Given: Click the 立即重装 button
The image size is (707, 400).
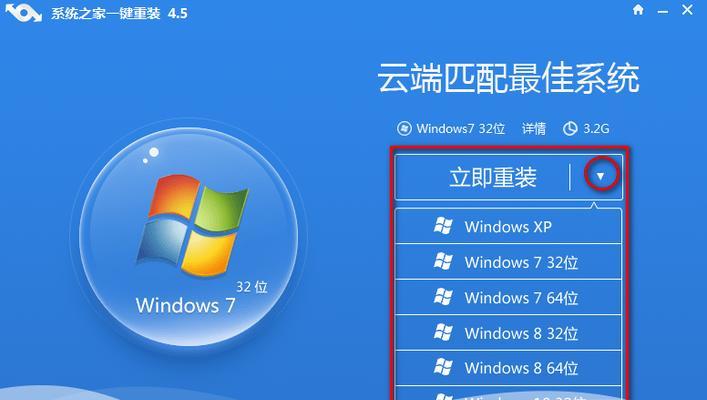Looking at the screenshot, I should tap(493, 177).
